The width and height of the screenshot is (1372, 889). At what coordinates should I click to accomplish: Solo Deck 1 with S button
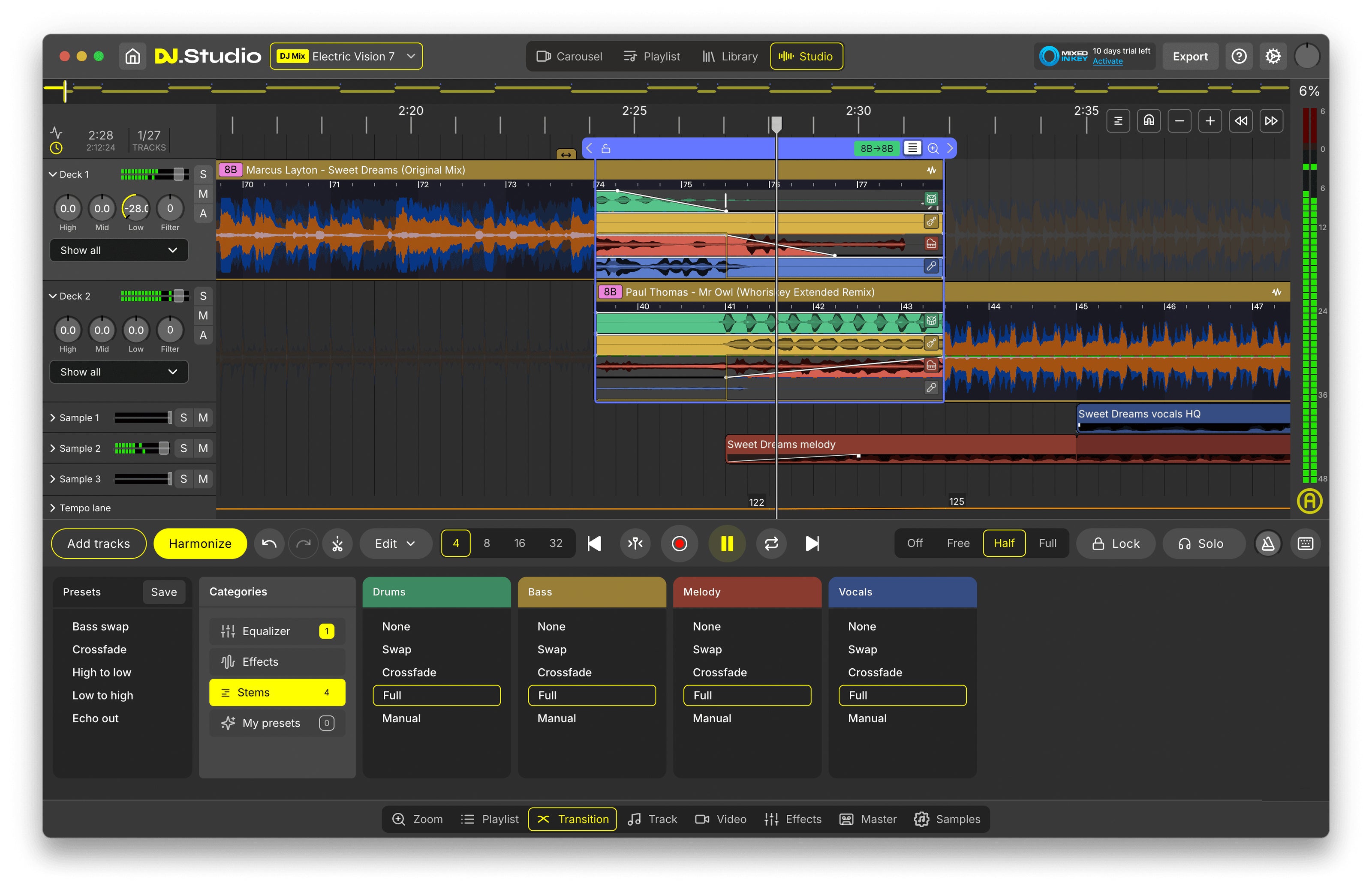[203, 174]
